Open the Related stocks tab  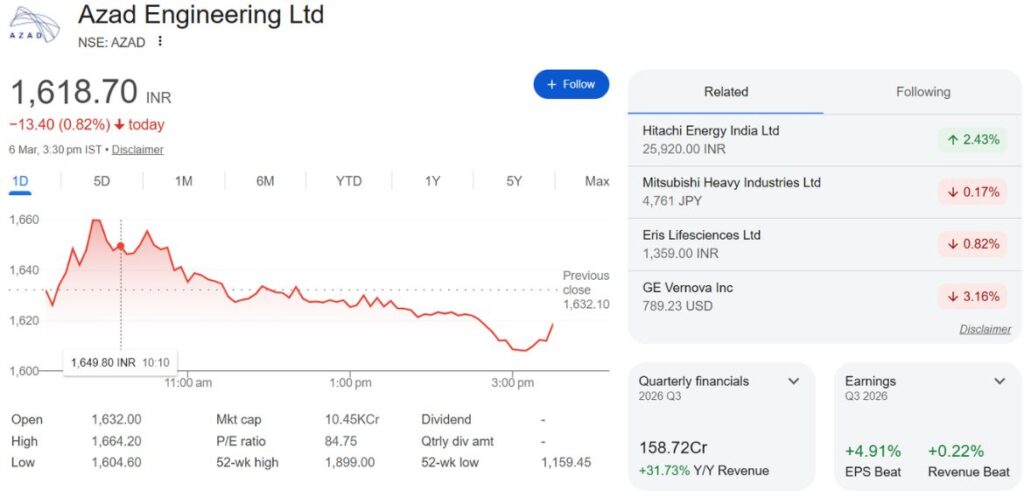click(726, 92)
